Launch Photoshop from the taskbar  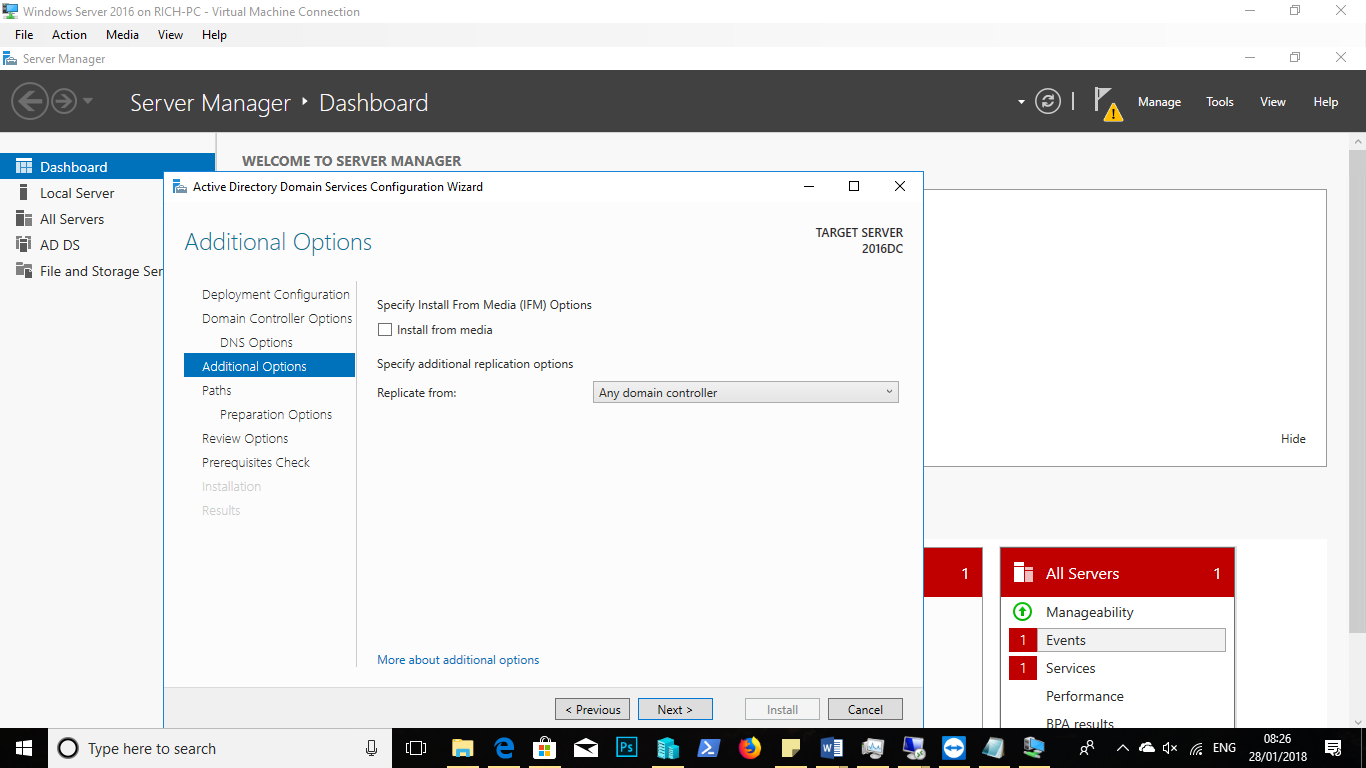[x=627, y=748]
